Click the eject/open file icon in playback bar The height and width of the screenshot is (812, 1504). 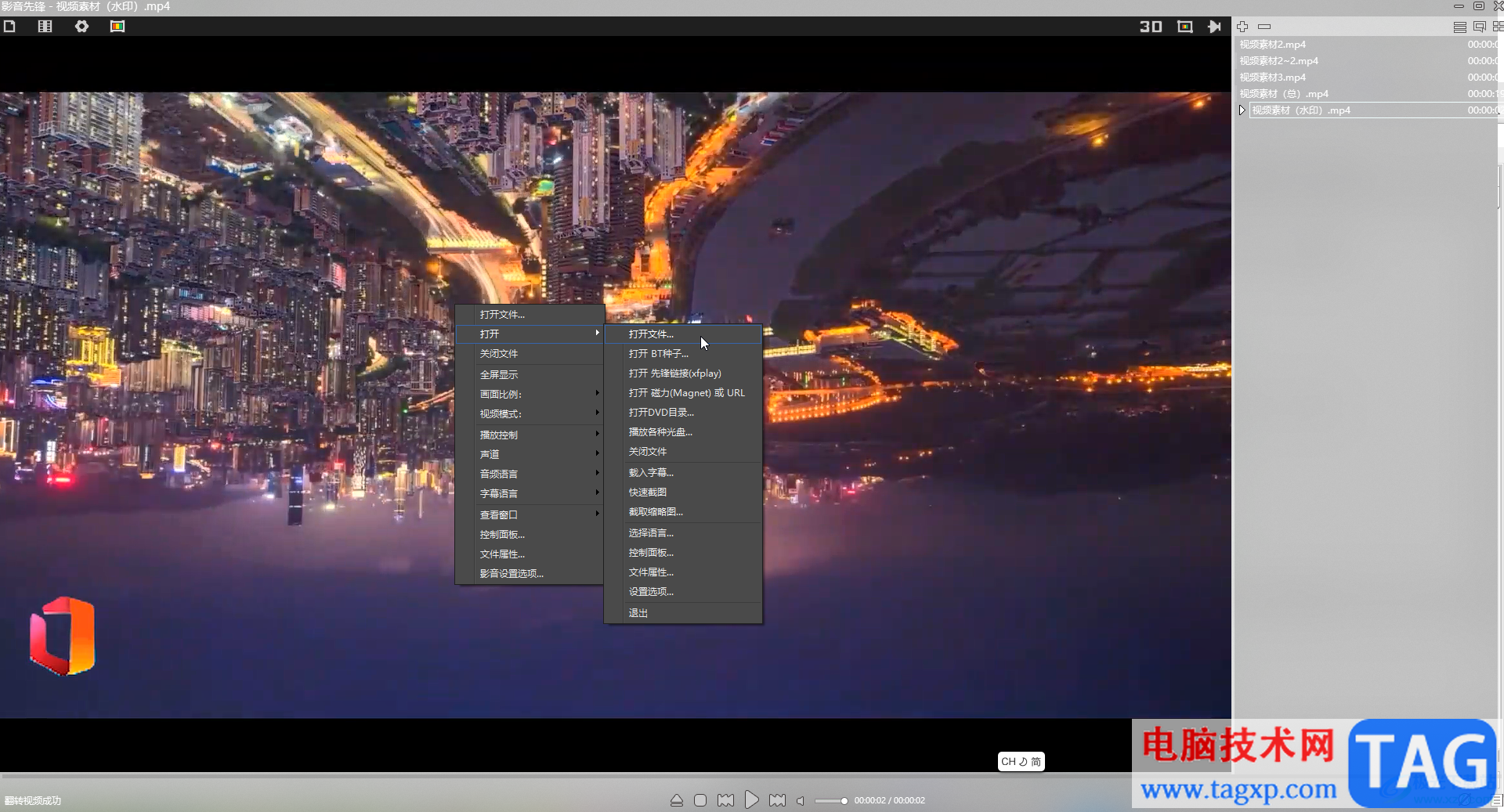click(x=677, y=800)
